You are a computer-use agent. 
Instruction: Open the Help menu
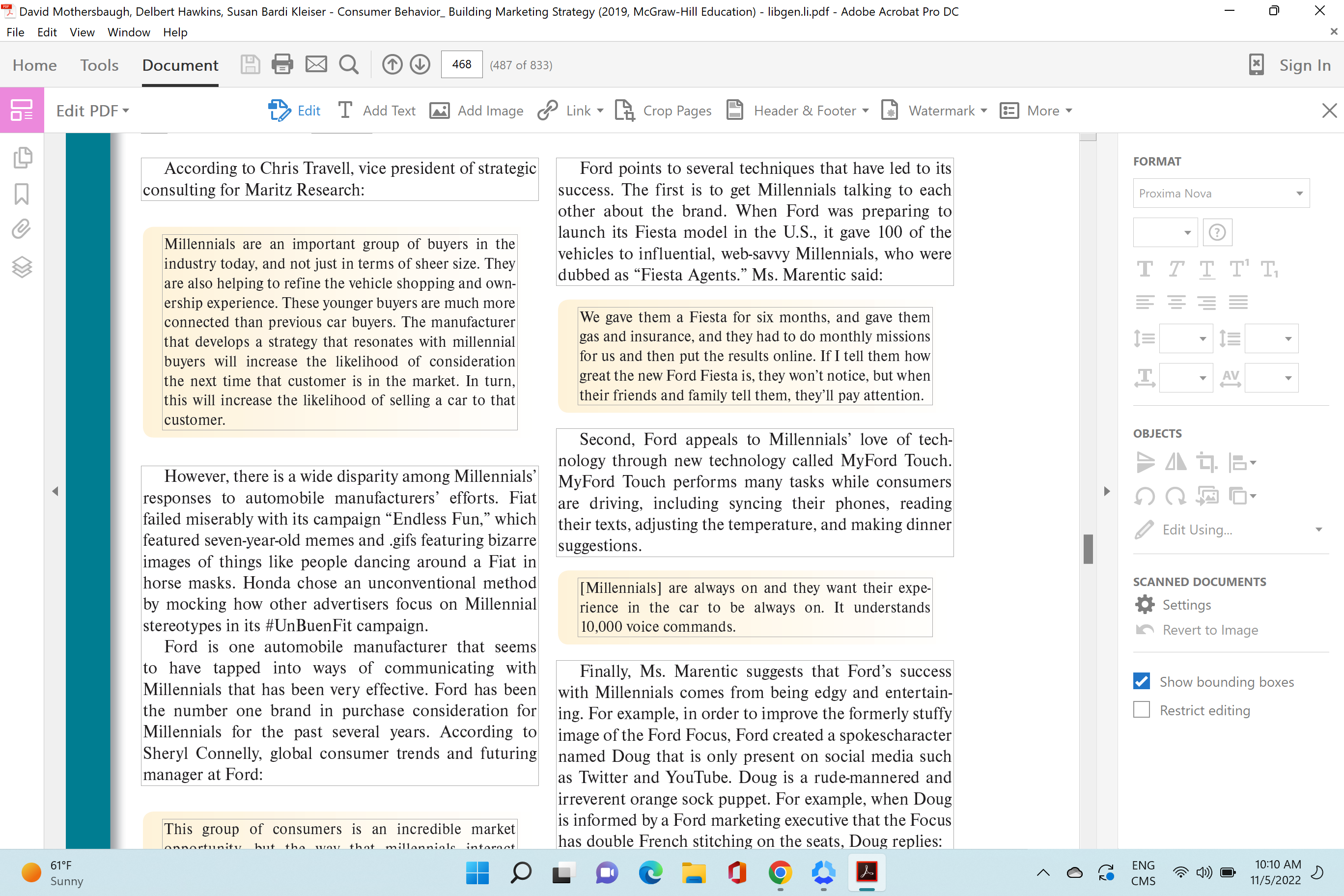(175, 32)
